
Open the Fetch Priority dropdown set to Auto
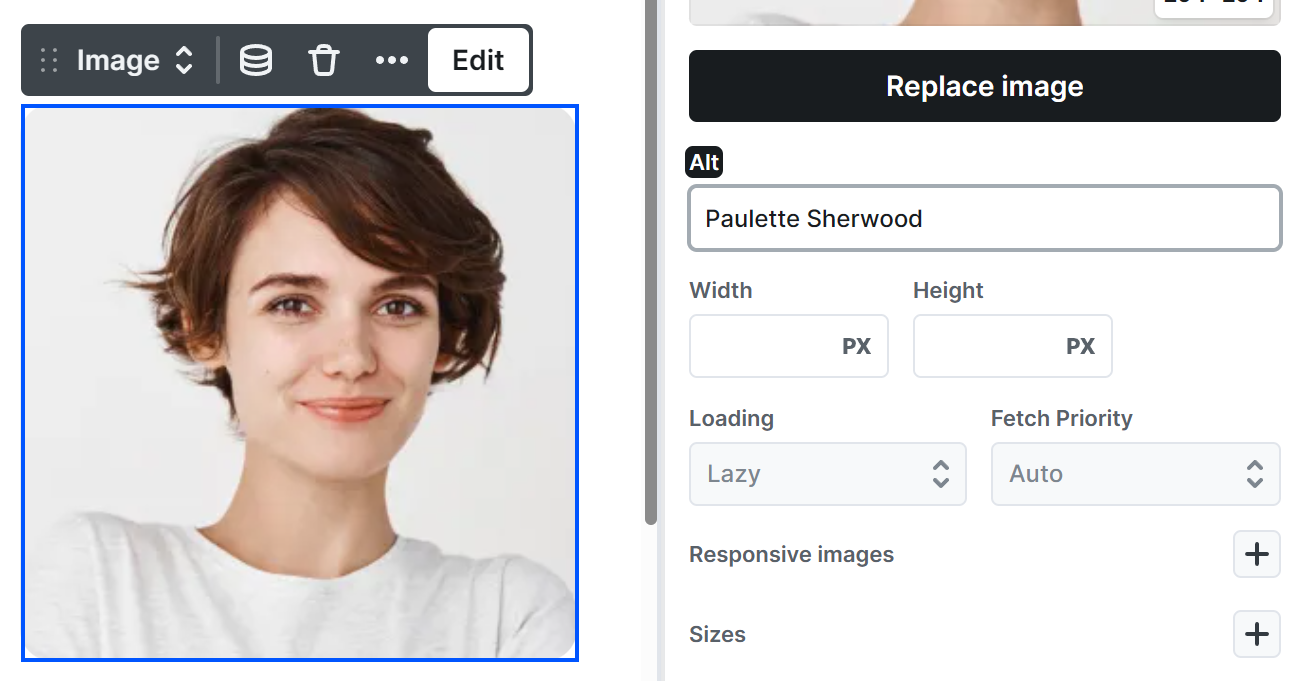pos(1135,474)
